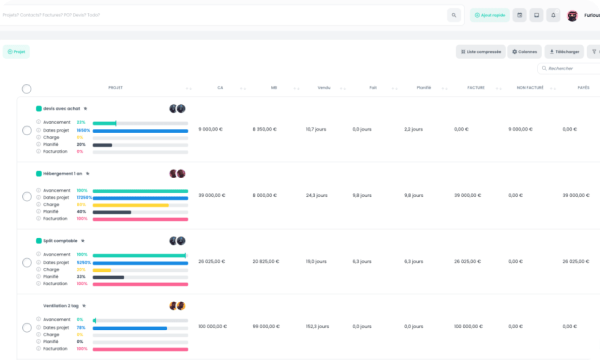Click member avatars of Hébergement 1 an project
Screen dimensions: 600x360
[x=177, y=174]
